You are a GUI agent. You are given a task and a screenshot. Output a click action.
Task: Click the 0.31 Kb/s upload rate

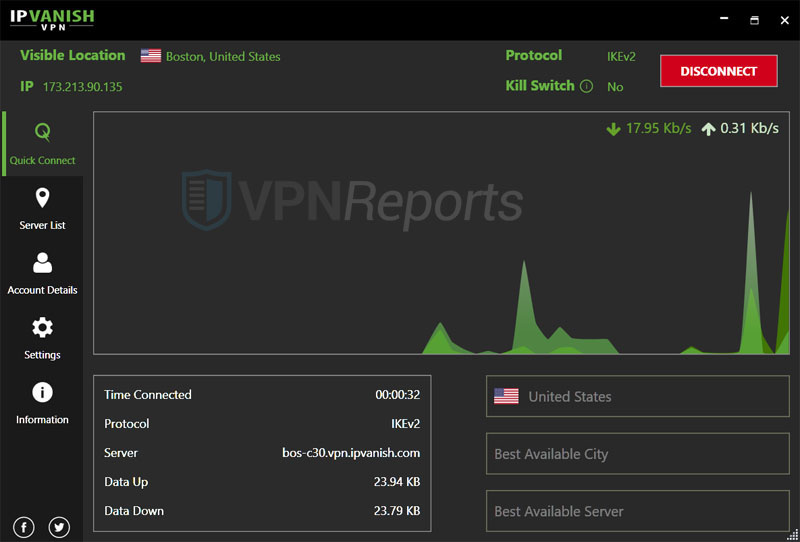[x=749, y=128]
